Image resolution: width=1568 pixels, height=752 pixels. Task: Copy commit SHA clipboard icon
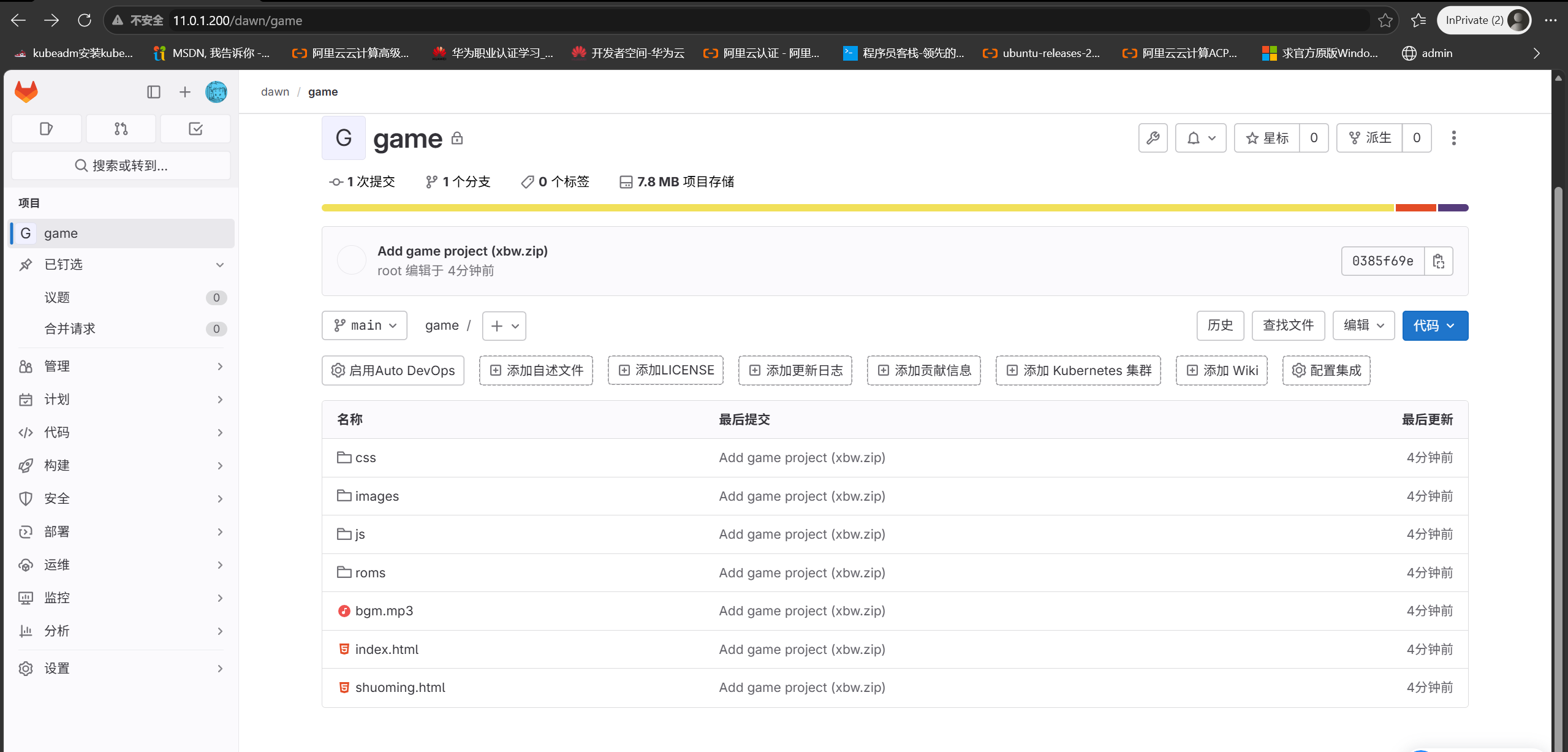[x=1439, y=261]
